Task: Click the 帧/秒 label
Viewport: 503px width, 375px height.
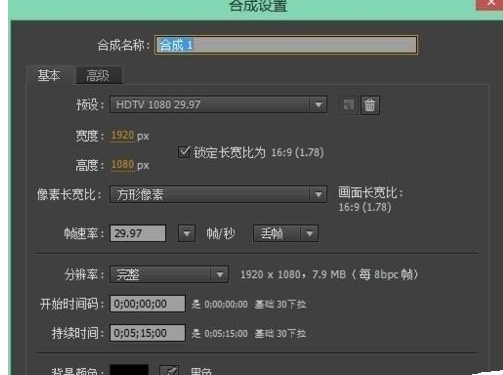Action: point(221,234)
